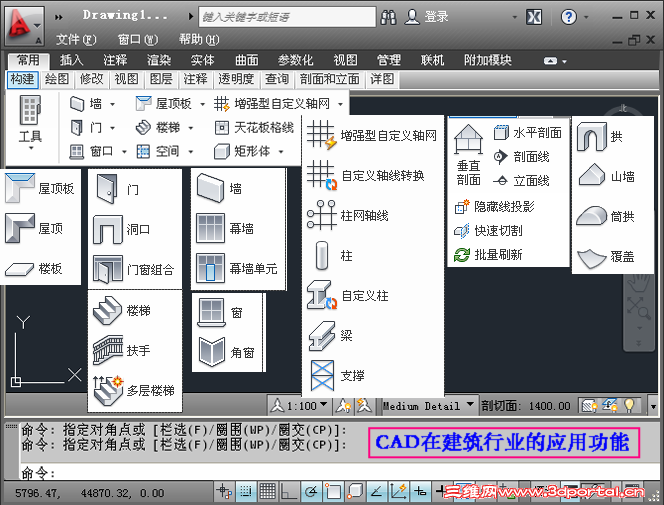Select the 屋顶 roof tool
Screen dimensions: 664x505
tap(35, 229)
